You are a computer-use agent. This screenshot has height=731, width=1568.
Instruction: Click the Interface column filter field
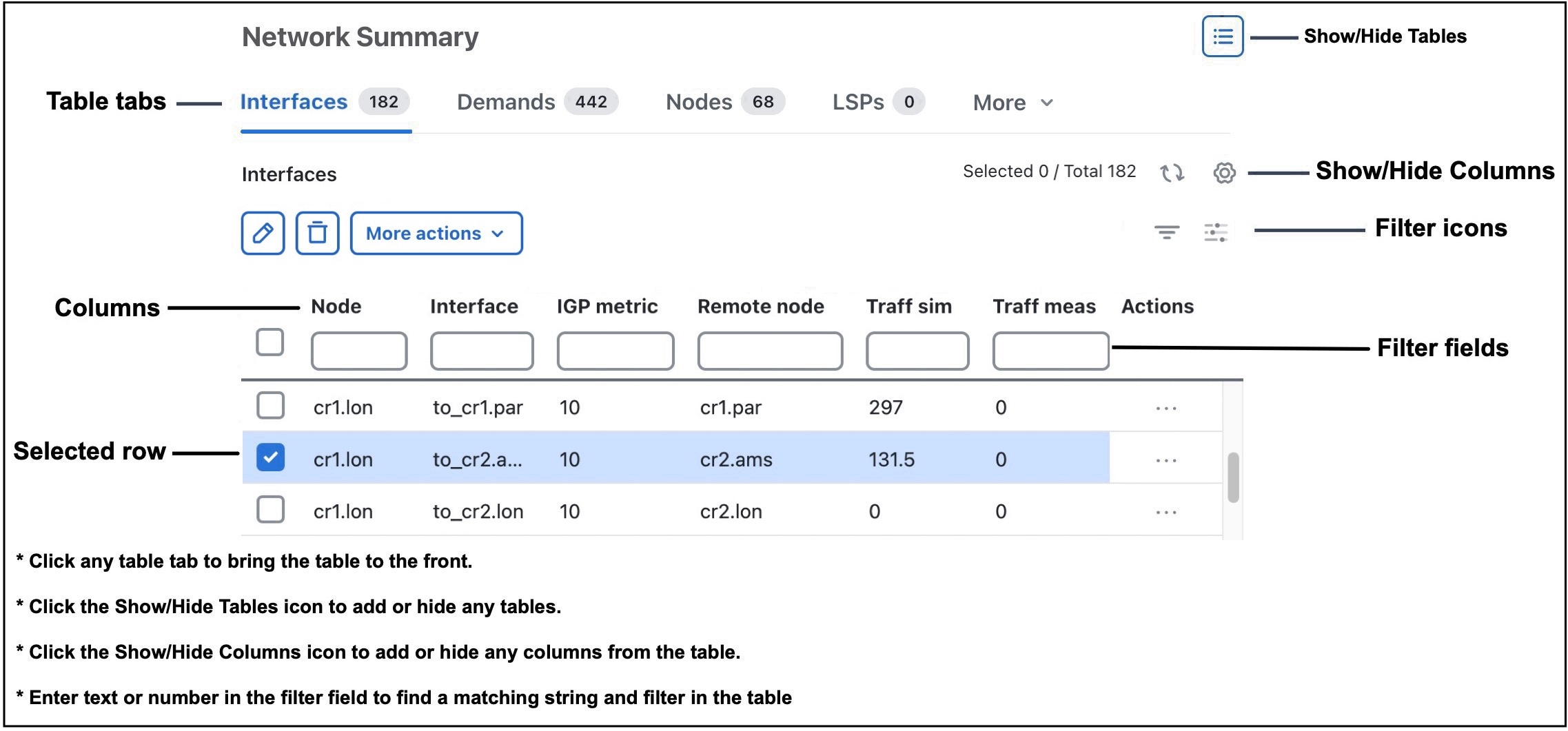(x=482, y=351)
